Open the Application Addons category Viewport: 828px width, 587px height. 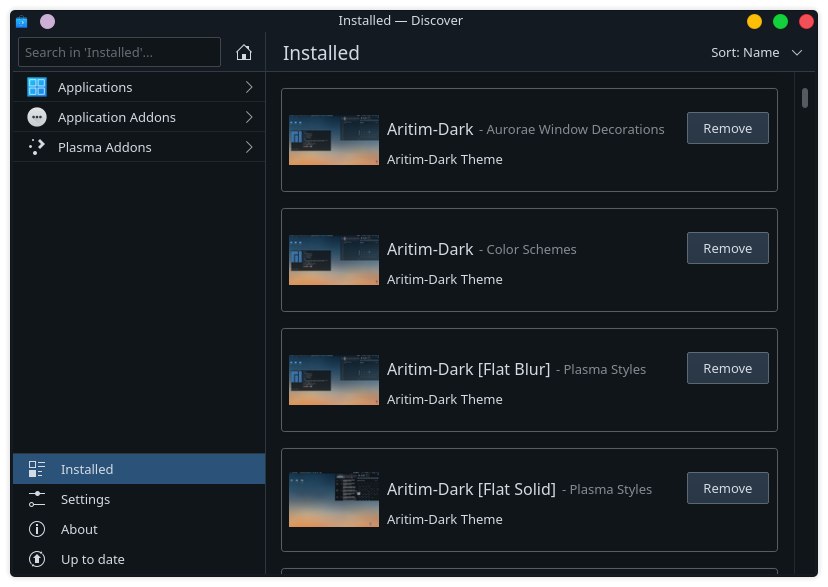click(139, 117)
